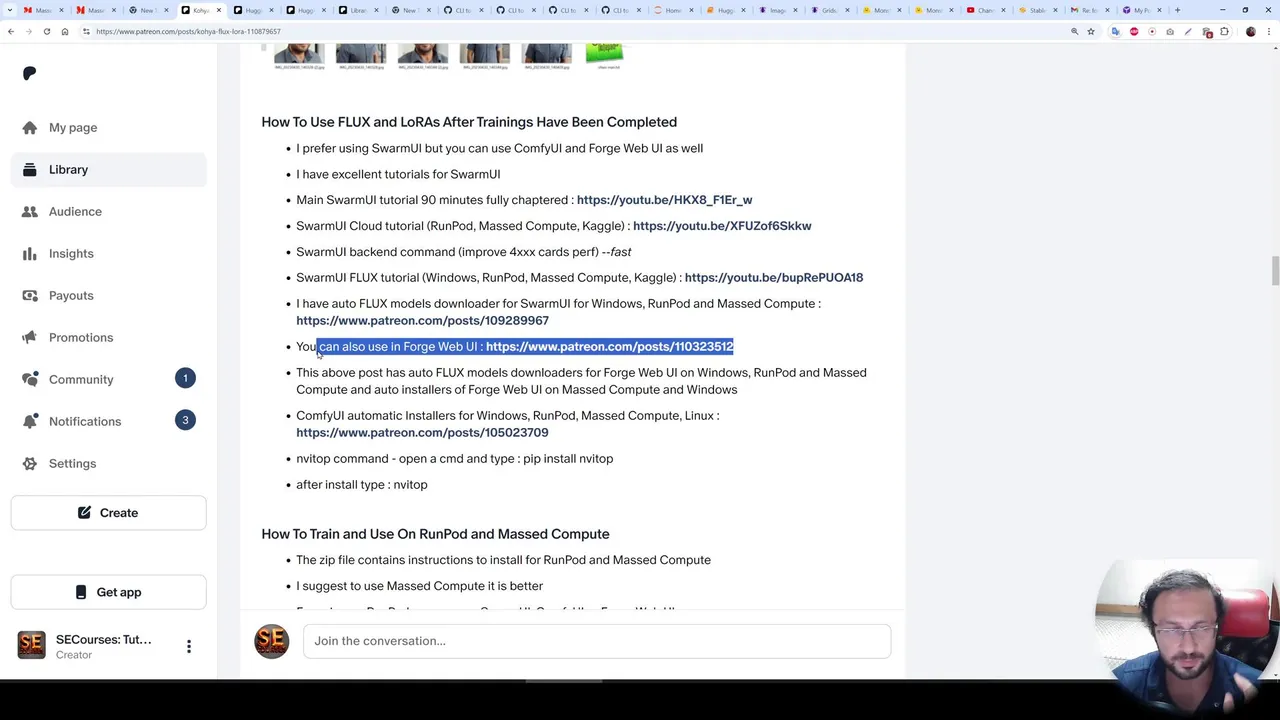This screenshot has height=720, width=1280.
Task: Click text 'I suggest to use Massed Compute it is better'
Action: pyautogui.click(x=419, y=586)
